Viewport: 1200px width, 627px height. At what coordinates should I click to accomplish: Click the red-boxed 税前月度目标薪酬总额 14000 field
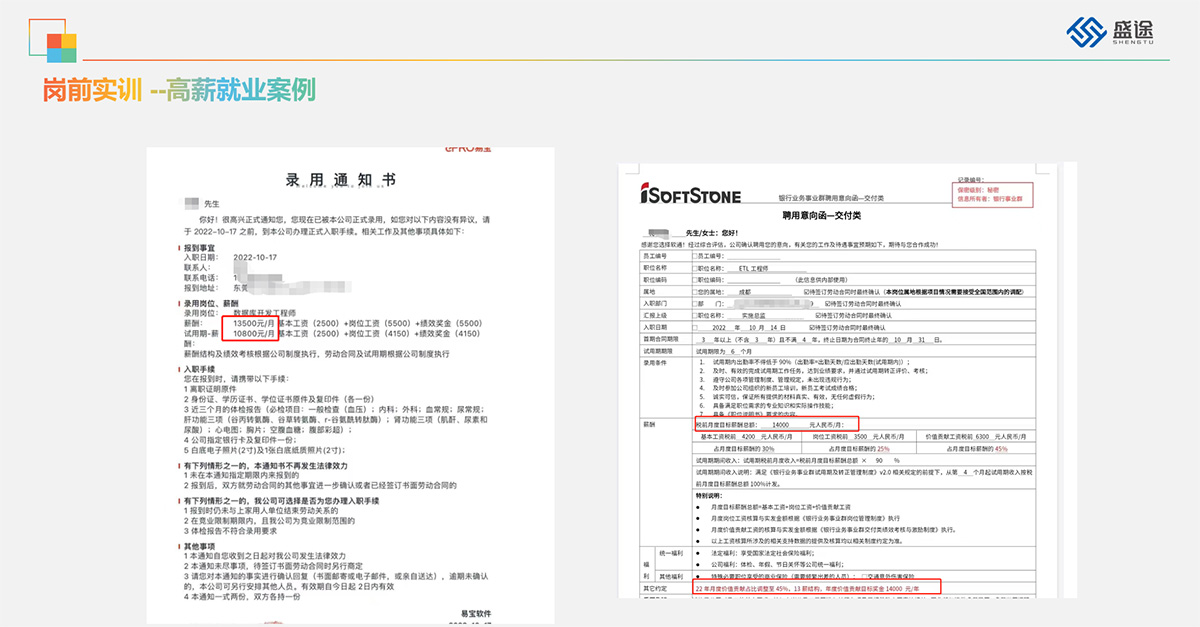click(x=774, y=424)
